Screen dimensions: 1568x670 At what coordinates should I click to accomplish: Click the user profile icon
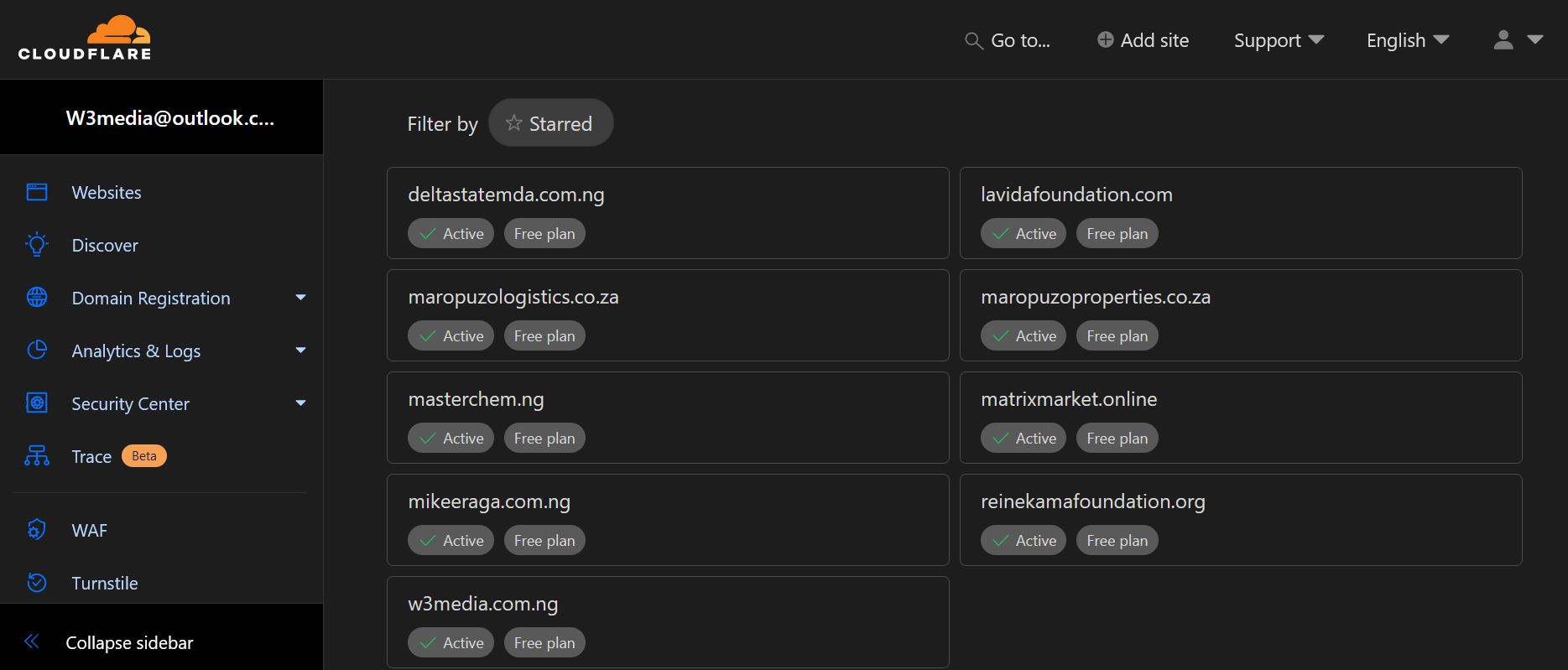(x=1503, y=40)
